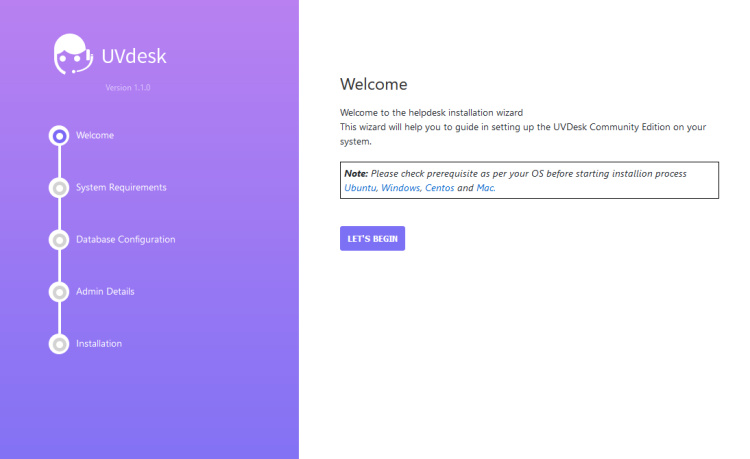Open the Ubuntu prerequisite link
The image size is (750, 459).
coord(360,188)
